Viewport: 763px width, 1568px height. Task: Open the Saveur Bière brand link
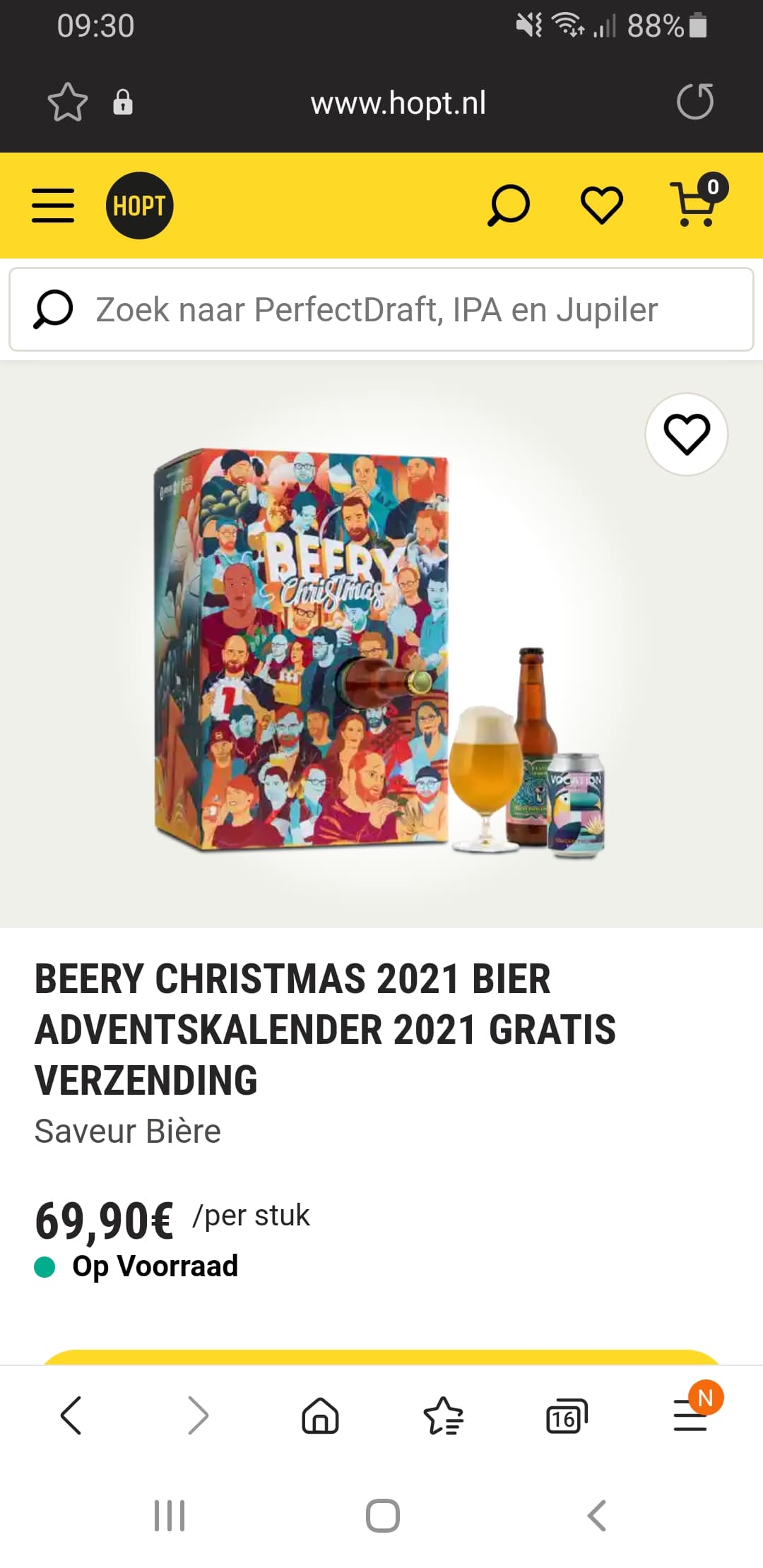pos(128,1132)
